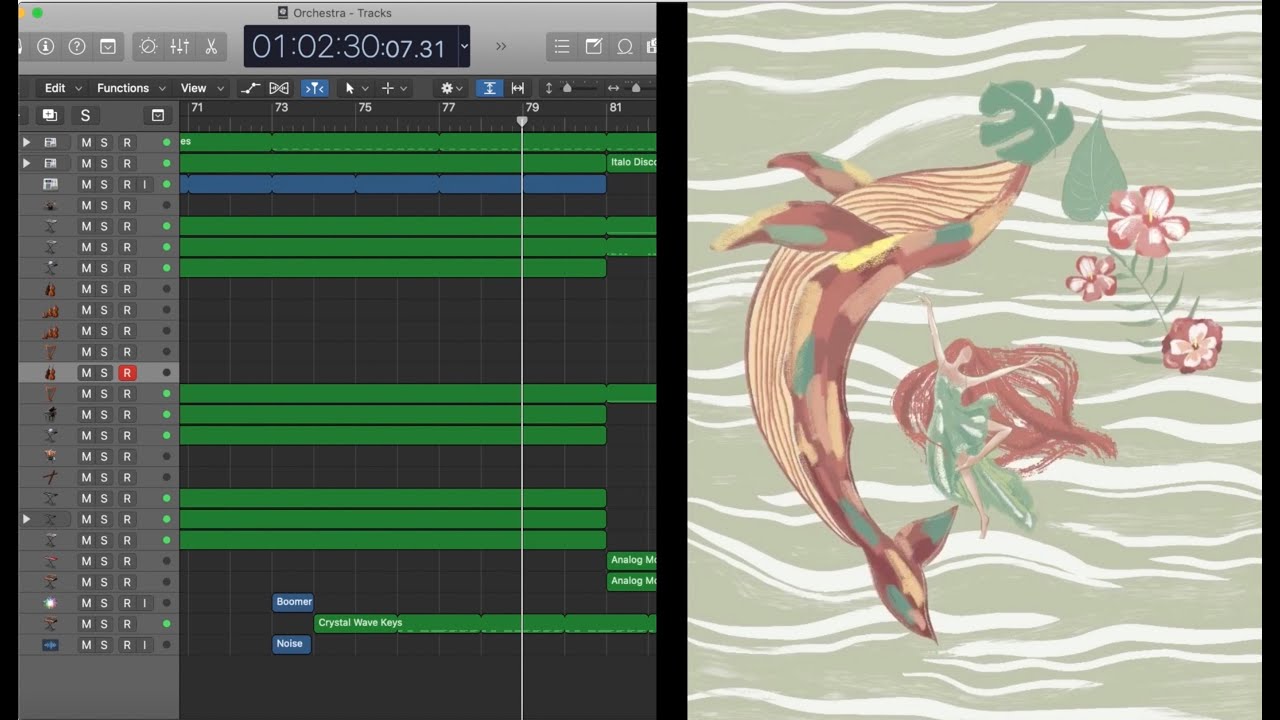Open Quick Help question mark button

[77, 46]
